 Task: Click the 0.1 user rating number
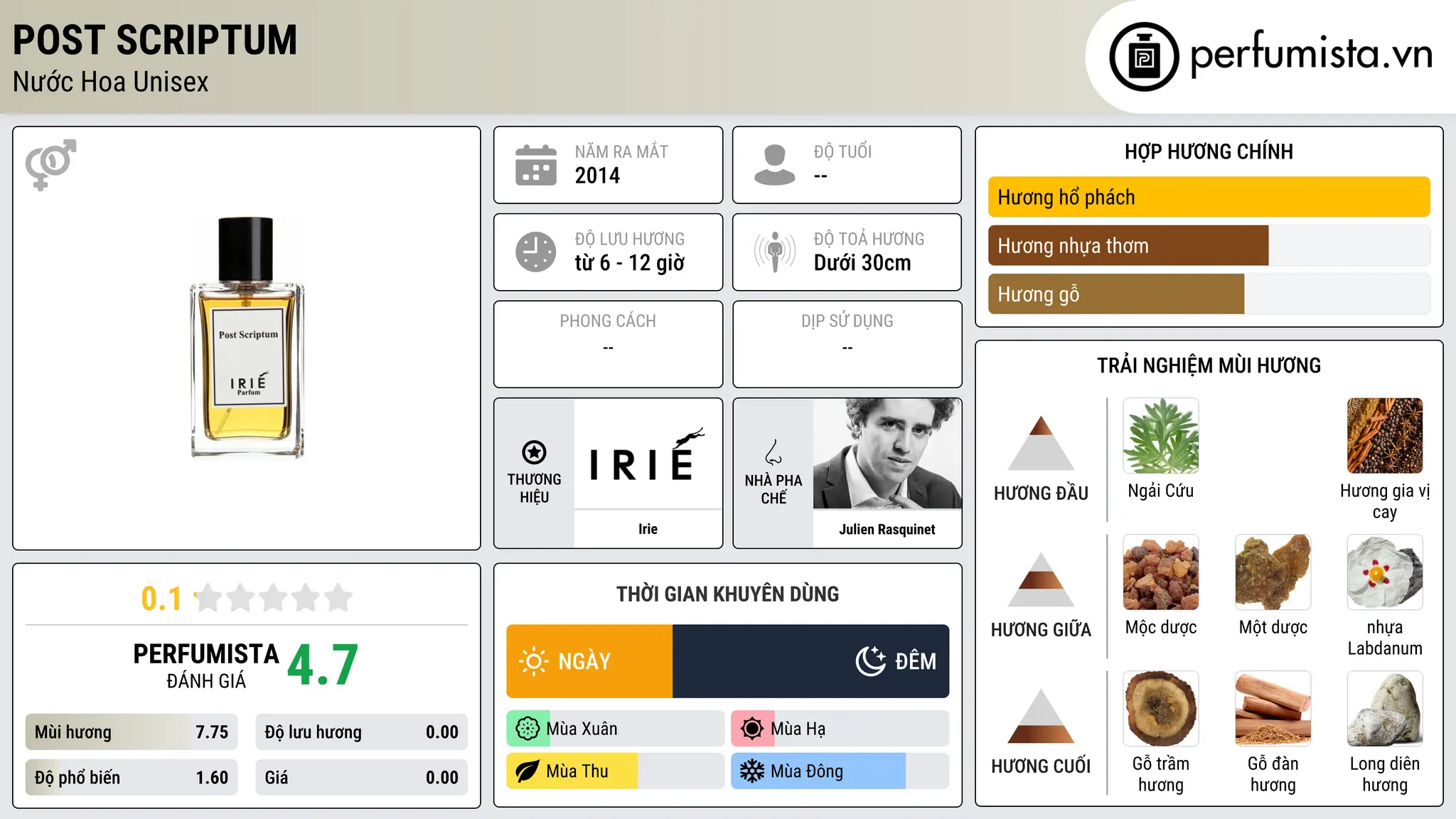click(161, 599)
